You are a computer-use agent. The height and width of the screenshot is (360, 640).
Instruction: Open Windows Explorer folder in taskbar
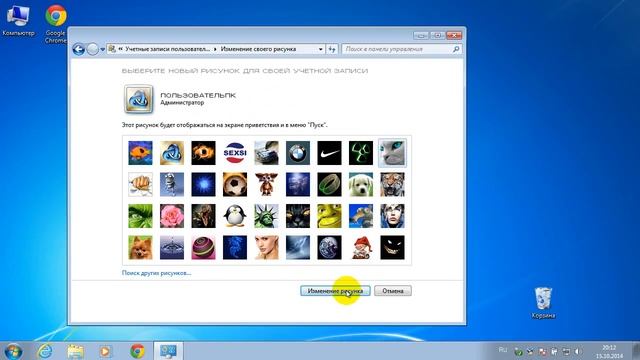[x=76, y=351]
